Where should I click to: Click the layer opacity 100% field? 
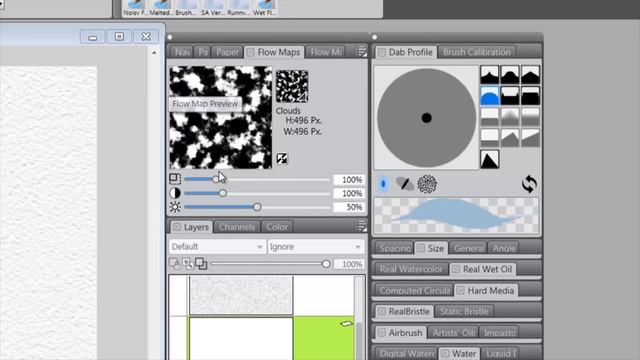[x=349, y=264]
